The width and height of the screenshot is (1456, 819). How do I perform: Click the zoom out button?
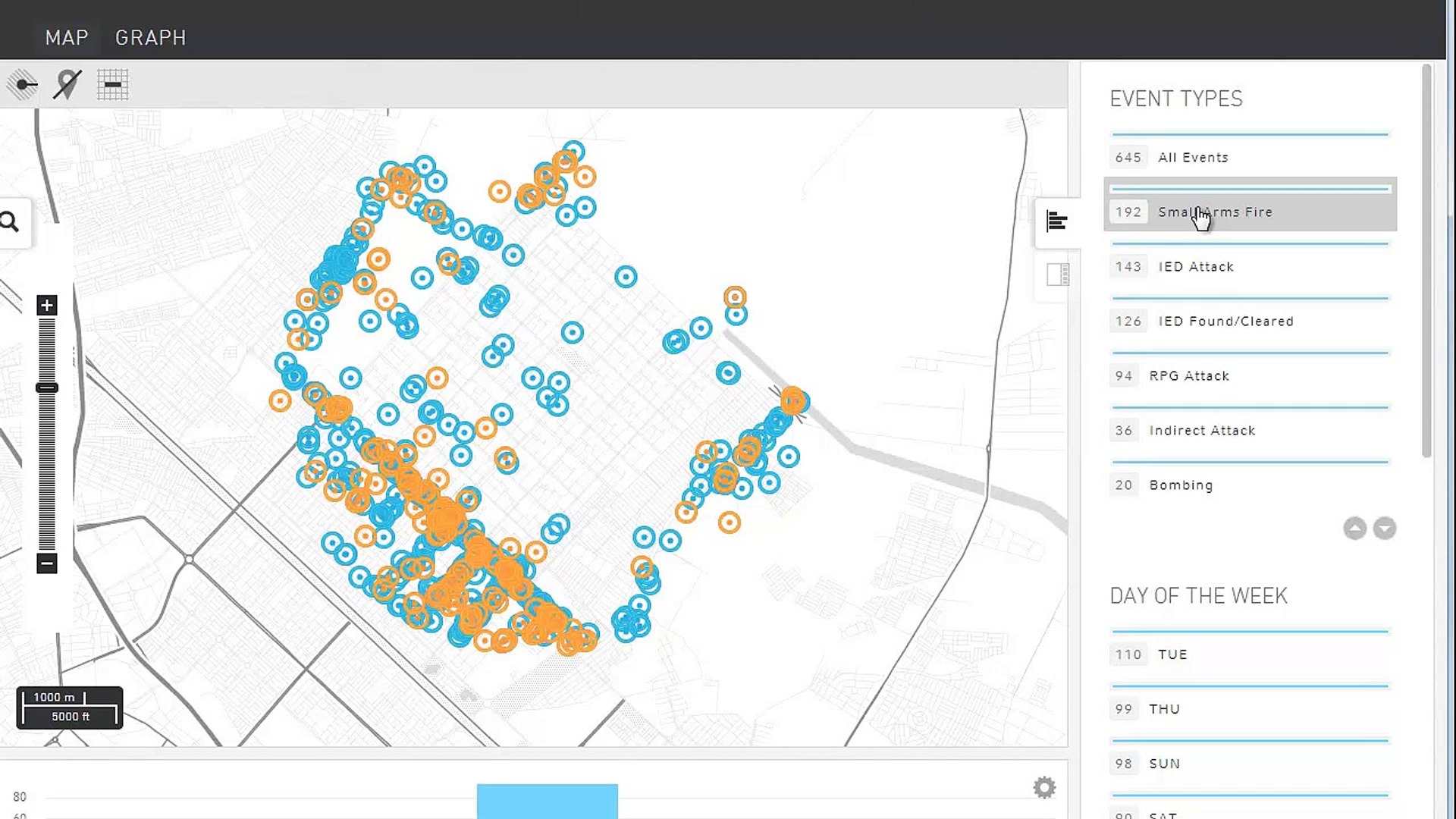[47, 563]
